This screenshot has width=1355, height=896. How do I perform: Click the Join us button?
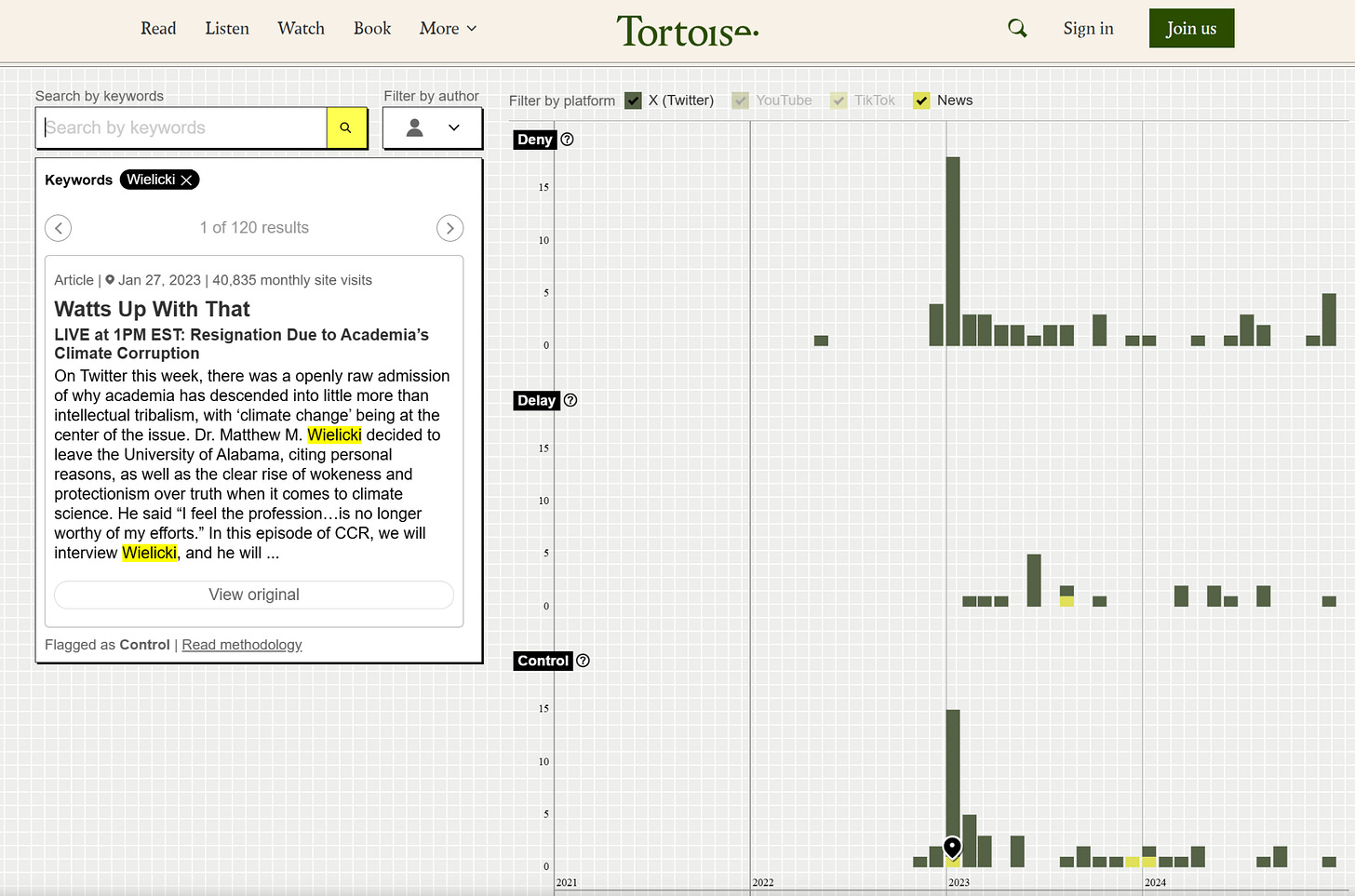pyautogui.click(x=1191, y=29)
